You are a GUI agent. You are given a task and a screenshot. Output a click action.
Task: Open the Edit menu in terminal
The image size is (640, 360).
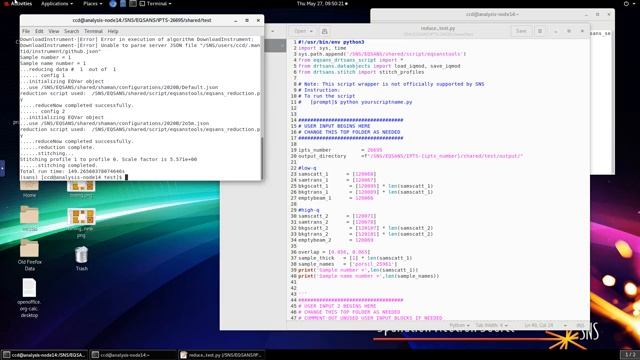pos(39,31)
